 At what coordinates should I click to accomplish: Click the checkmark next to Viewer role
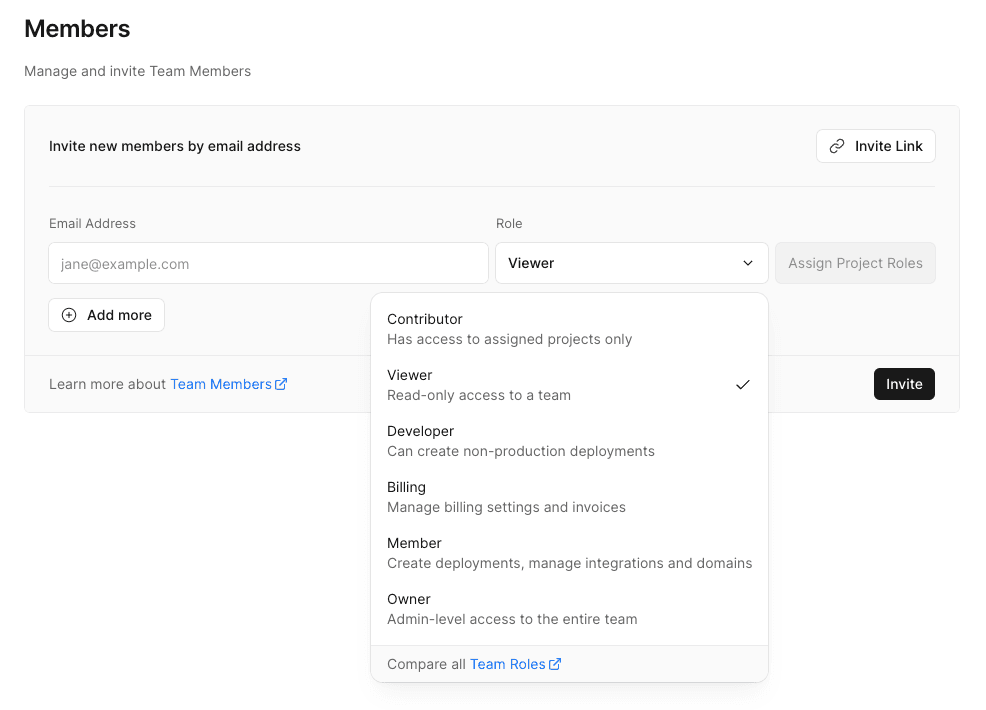tap(743, 383)
